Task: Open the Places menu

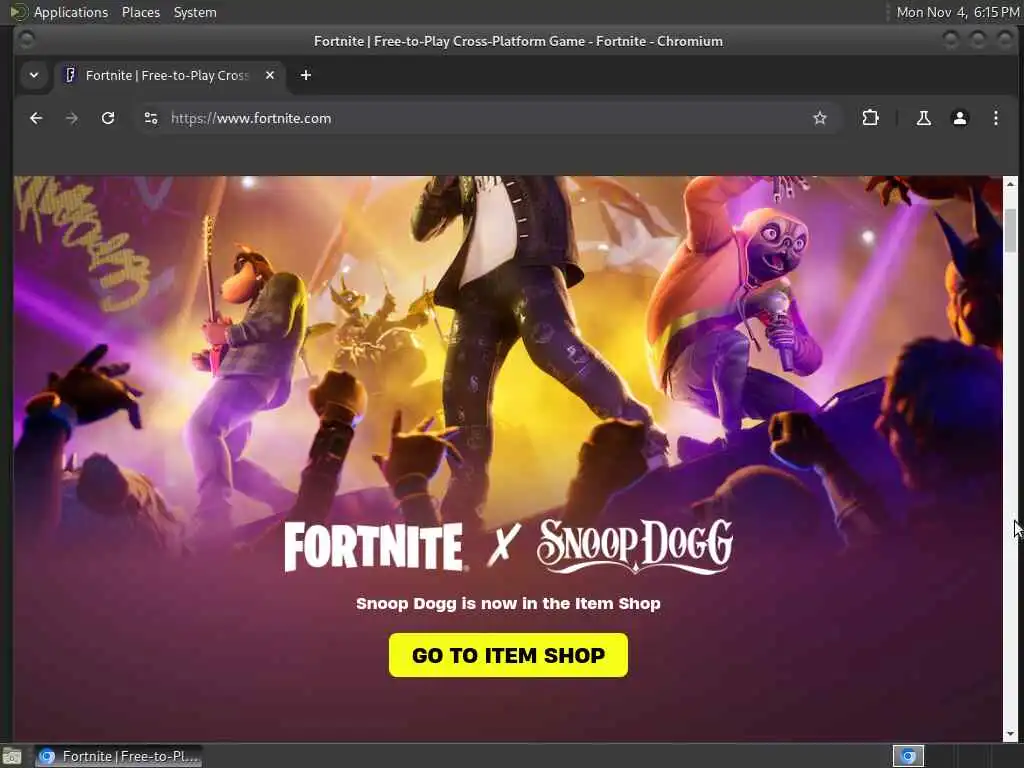Action: [x=140, y=12]
